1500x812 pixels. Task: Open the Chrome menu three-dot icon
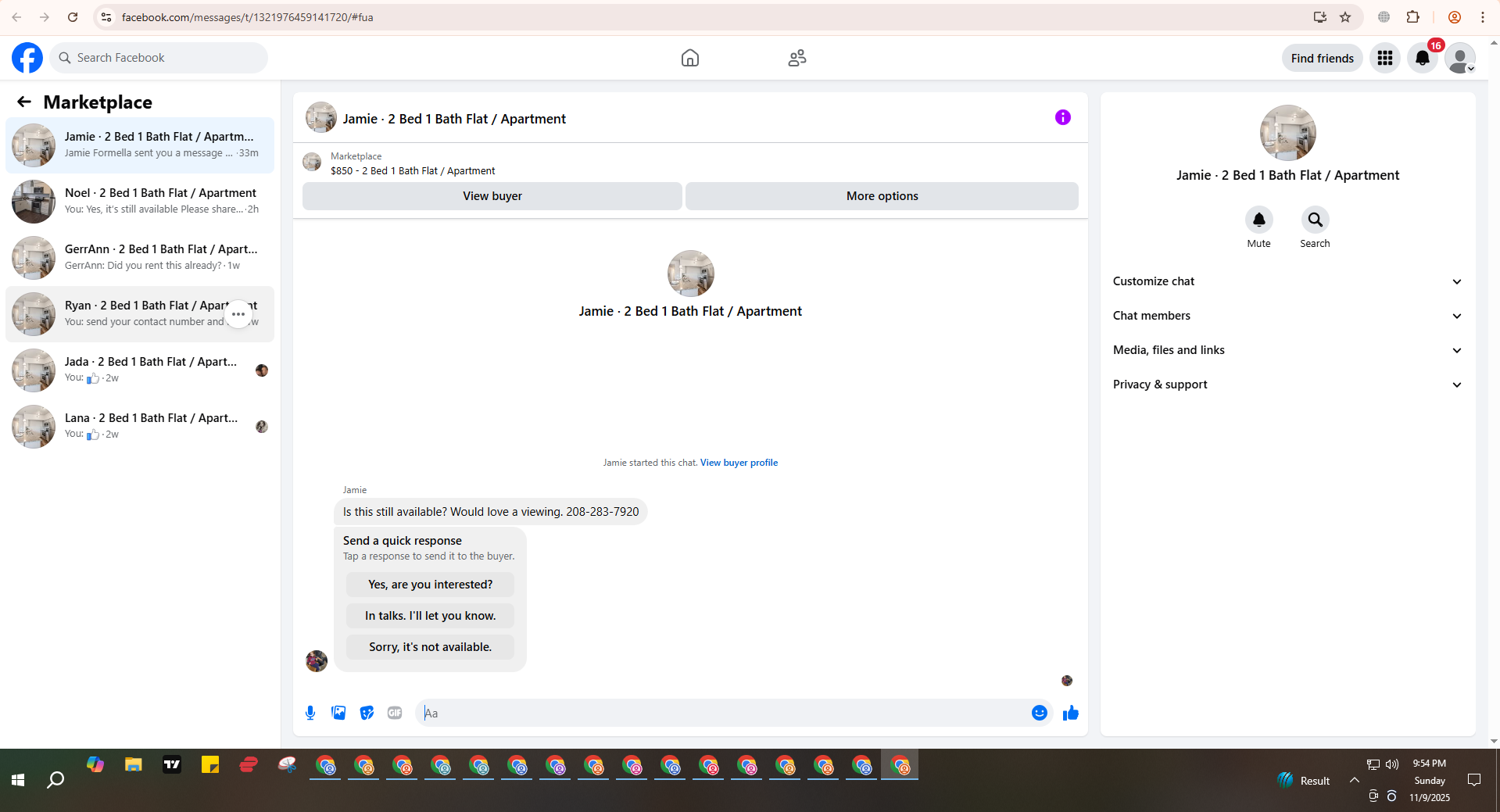pos(1483,17)
